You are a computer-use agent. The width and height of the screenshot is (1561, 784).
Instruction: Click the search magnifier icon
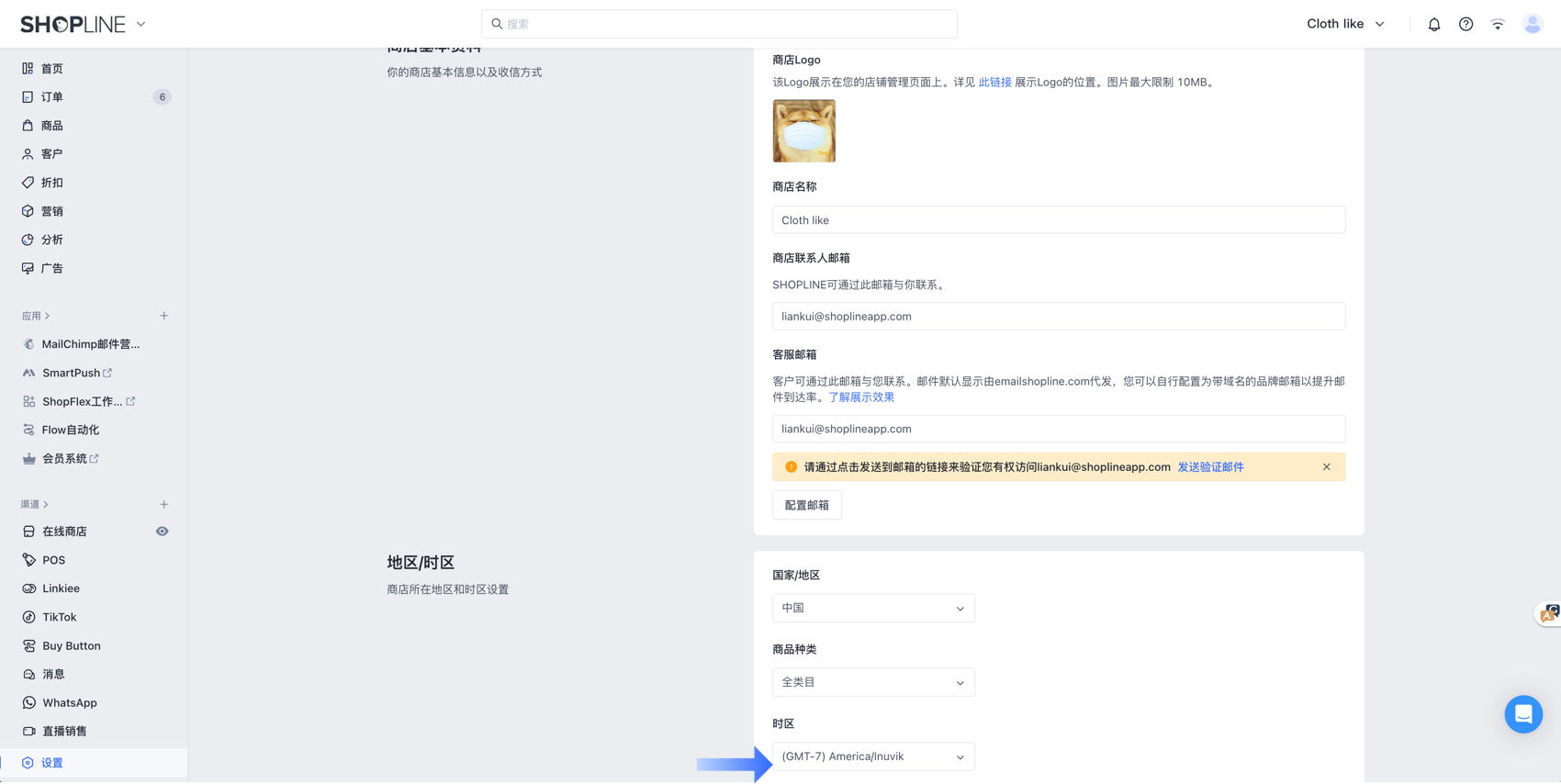point(497,24)
